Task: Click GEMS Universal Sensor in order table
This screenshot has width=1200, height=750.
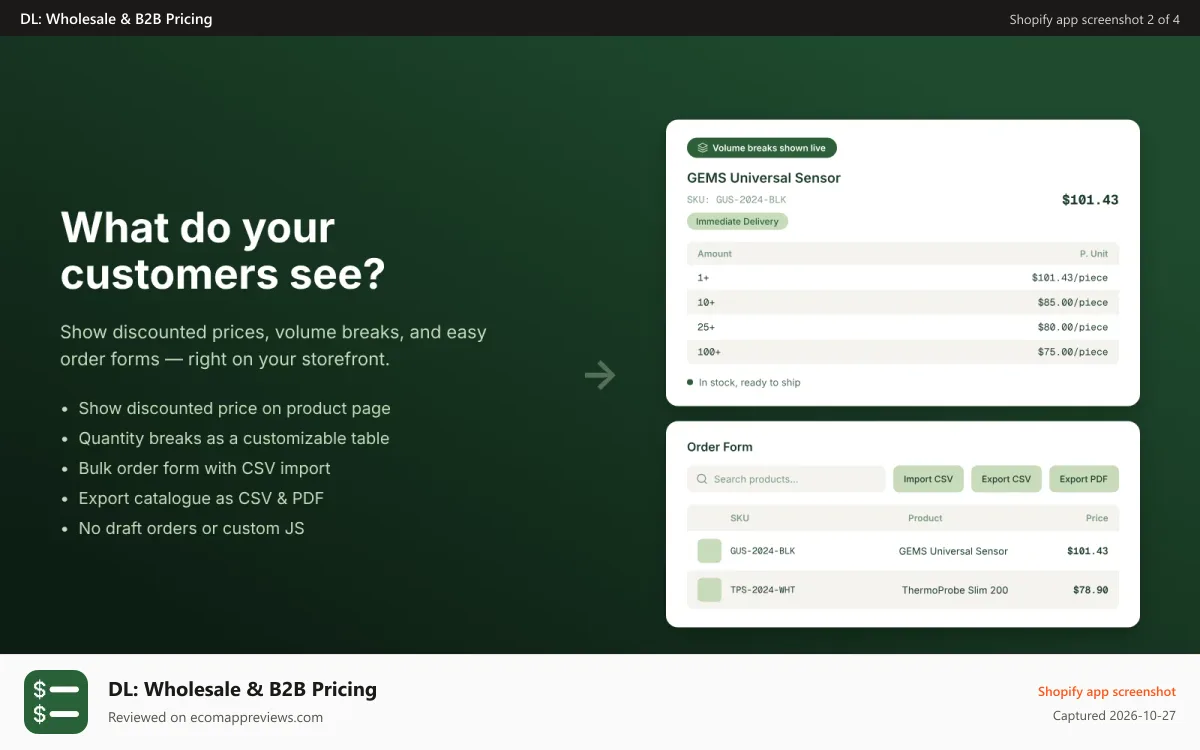Action: tap(953, 551)
